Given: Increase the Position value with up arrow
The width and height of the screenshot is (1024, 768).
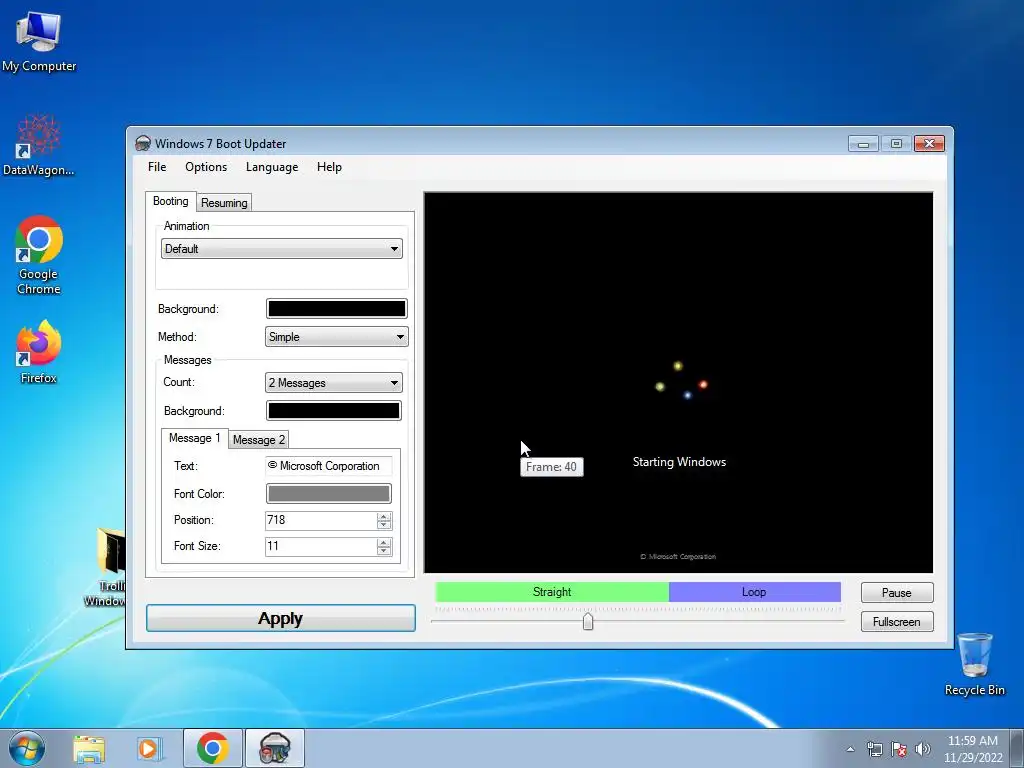Looking at the screenshot, I should point(384,517).
